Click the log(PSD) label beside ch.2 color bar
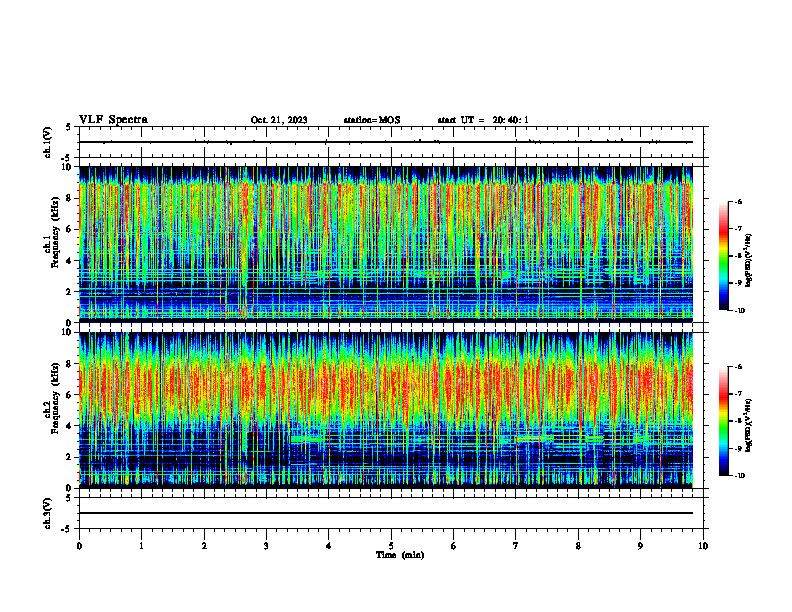The width and height of the screenshot is (792, 612). [x=749, y=425]
